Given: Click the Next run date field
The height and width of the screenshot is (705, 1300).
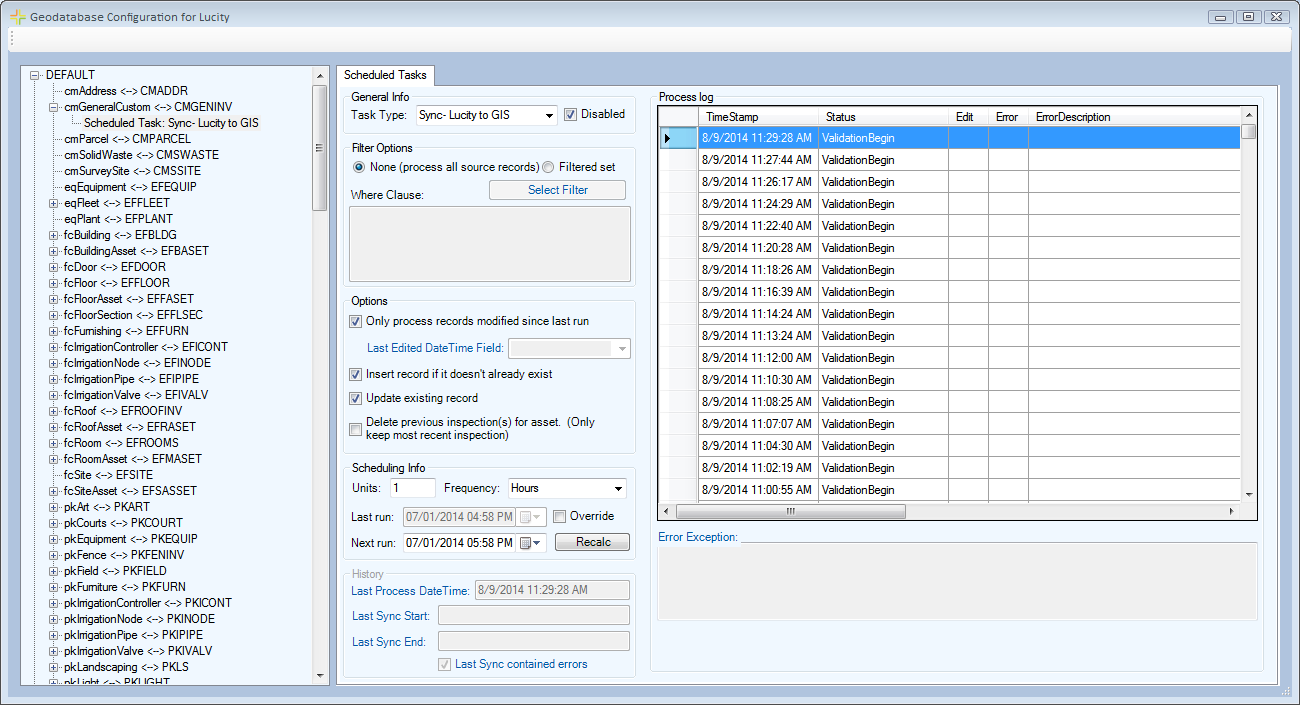Looking at the screenshot, I should coord(460,543).
